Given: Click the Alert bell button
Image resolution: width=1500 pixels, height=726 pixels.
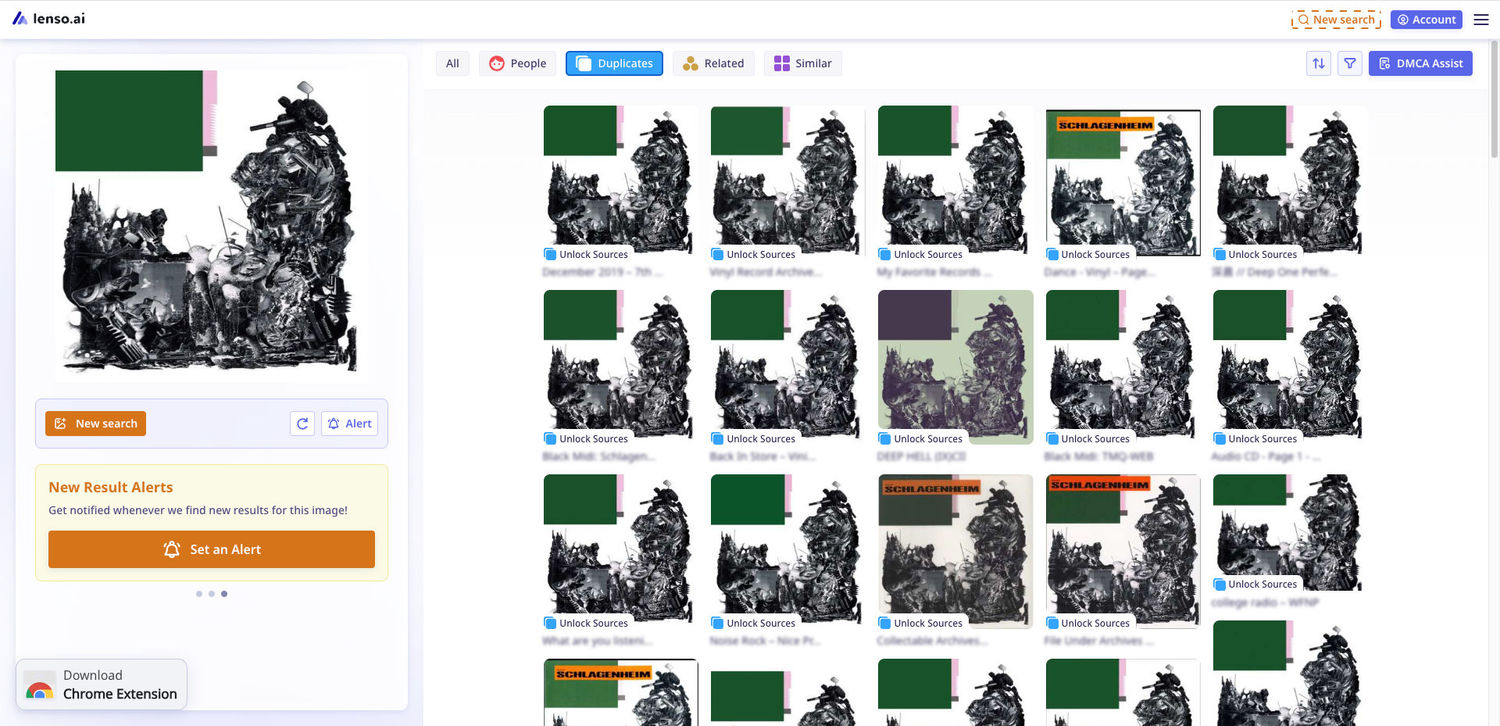Looking at the screenshot, I should 349,423.
